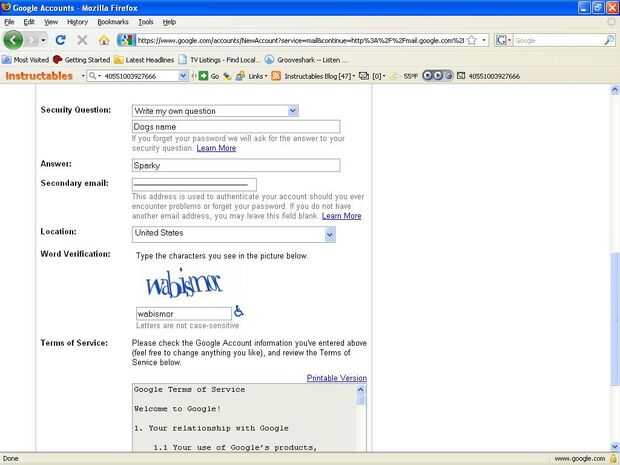Open the History menu
620x465 pixels.
pyautogui.click(x=77, y=22)
